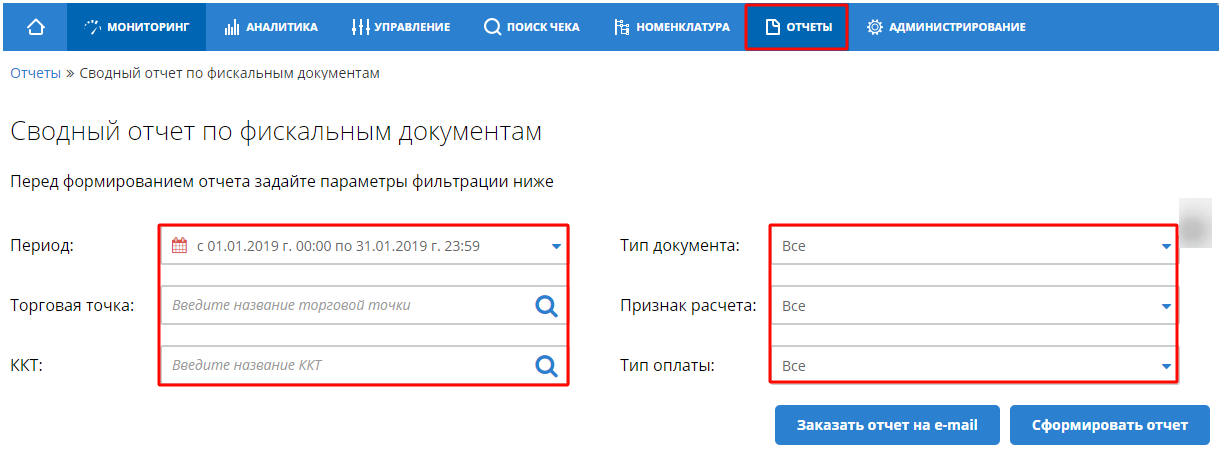Viewport: 1219px width, 451px height.
Task: Click Заказать отчет на e-mail button
Action: pyautogui.click(x=887, y=425)
